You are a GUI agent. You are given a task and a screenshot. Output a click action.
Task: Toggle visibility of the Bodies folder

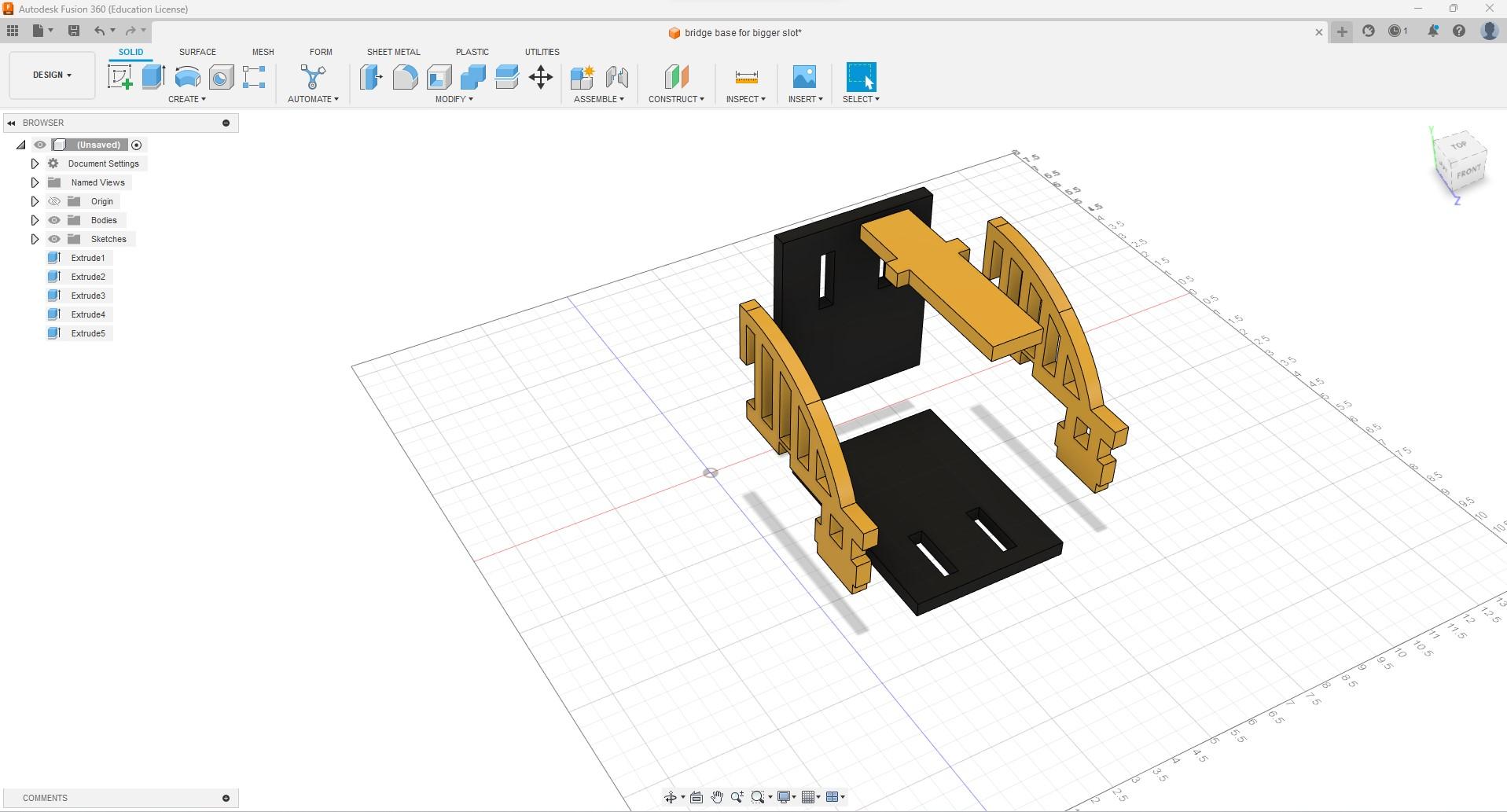(54, 220)
